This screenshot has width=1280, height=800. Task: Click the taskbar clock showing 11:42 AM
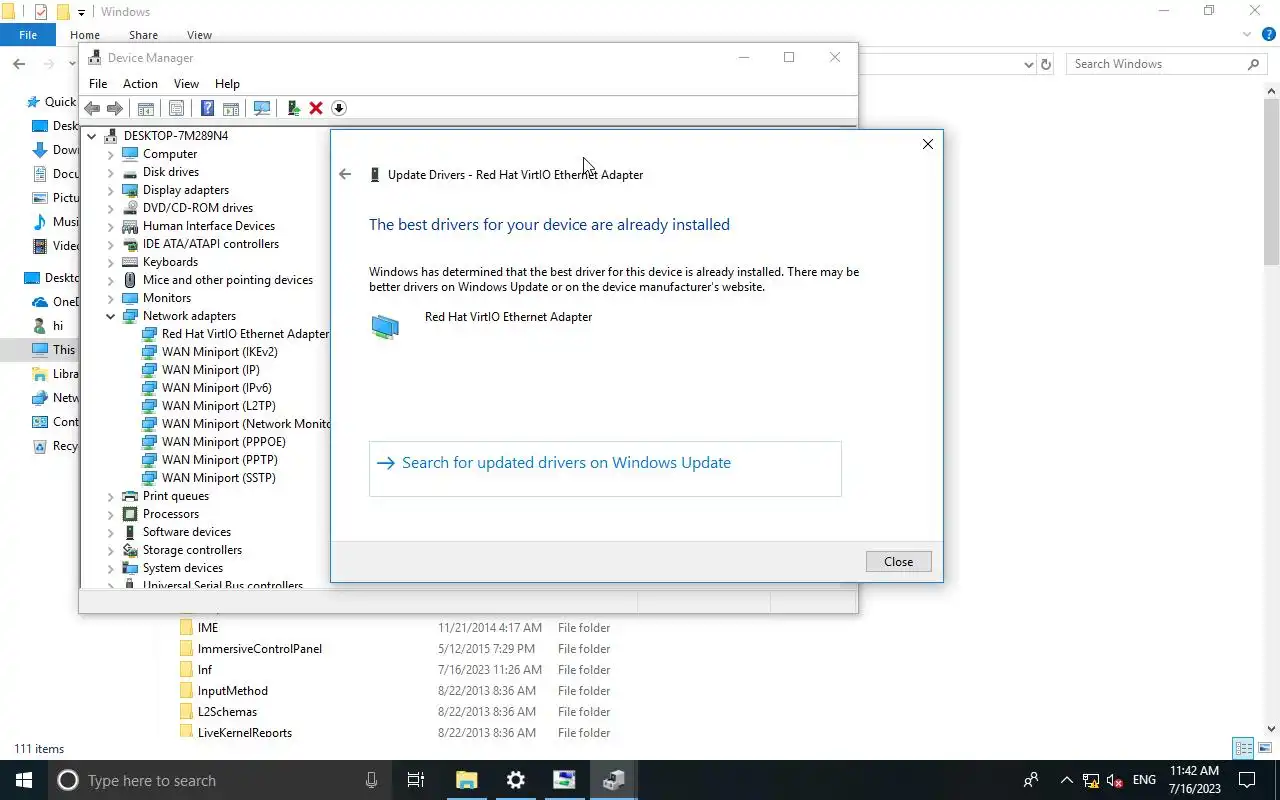[x=1194, y=780]
